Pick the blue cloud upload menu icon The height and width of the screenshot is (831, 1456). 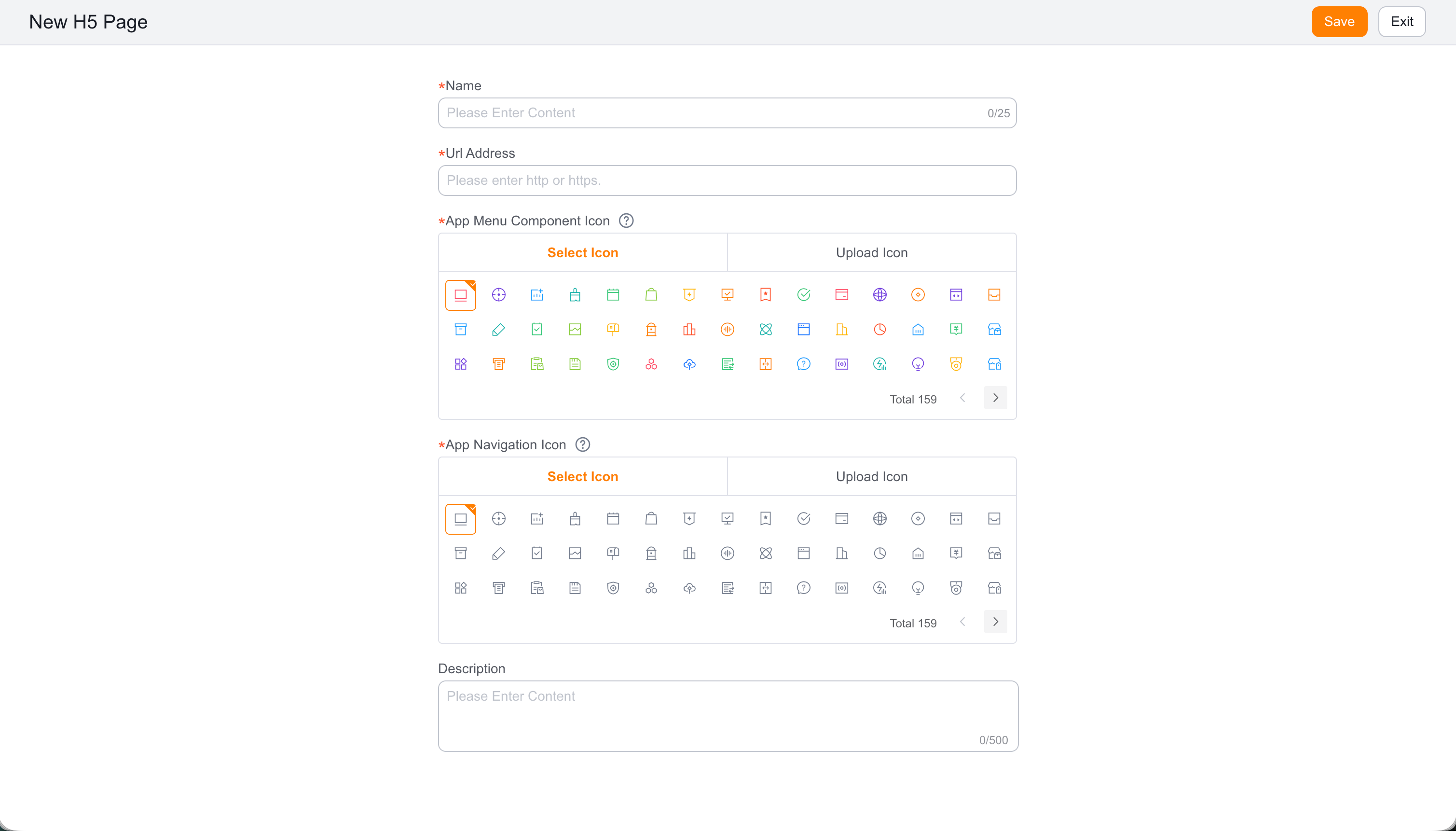point(689,364)
